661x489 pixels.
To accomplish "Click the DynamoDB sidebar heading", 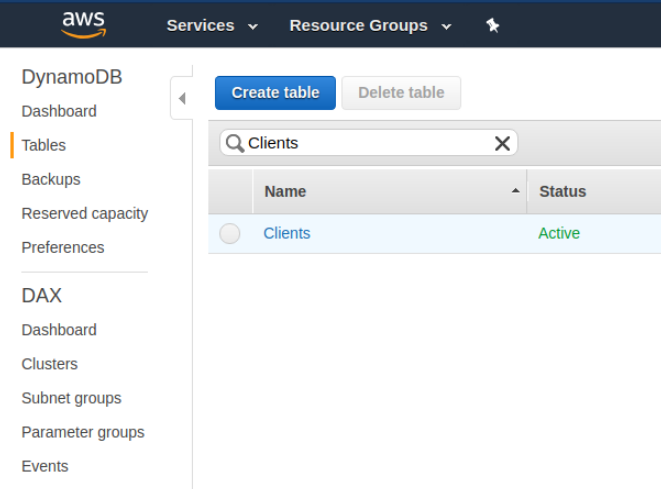I will coord(72,77).
